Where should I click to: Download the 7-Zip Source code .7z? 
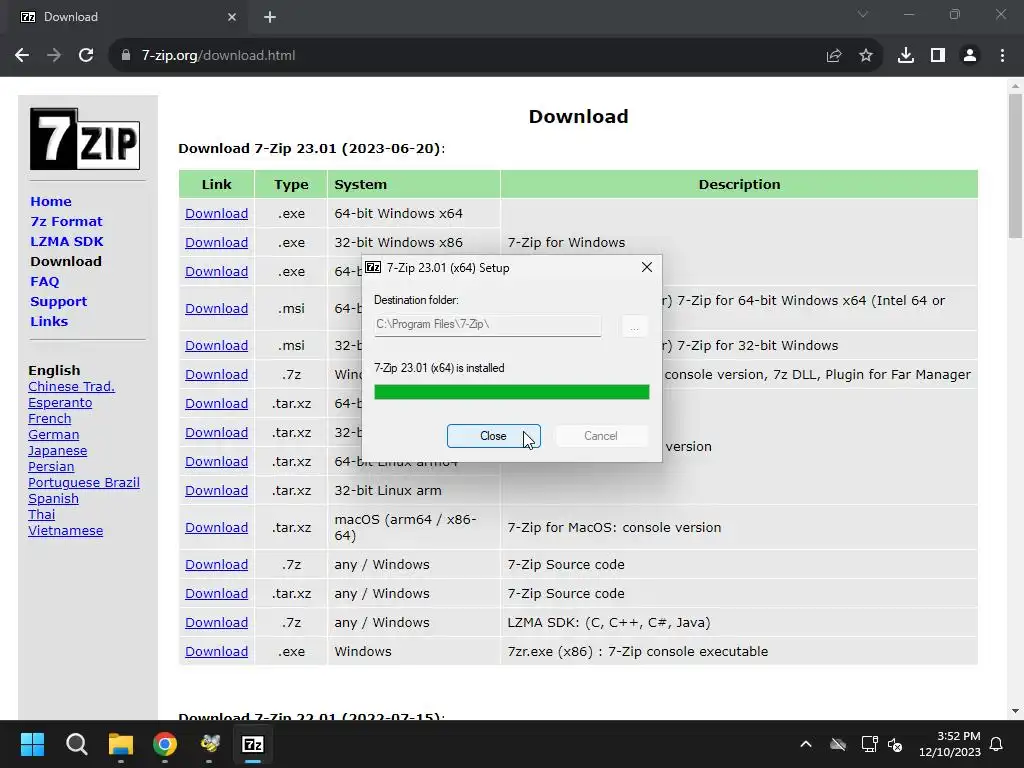[216, 565]
